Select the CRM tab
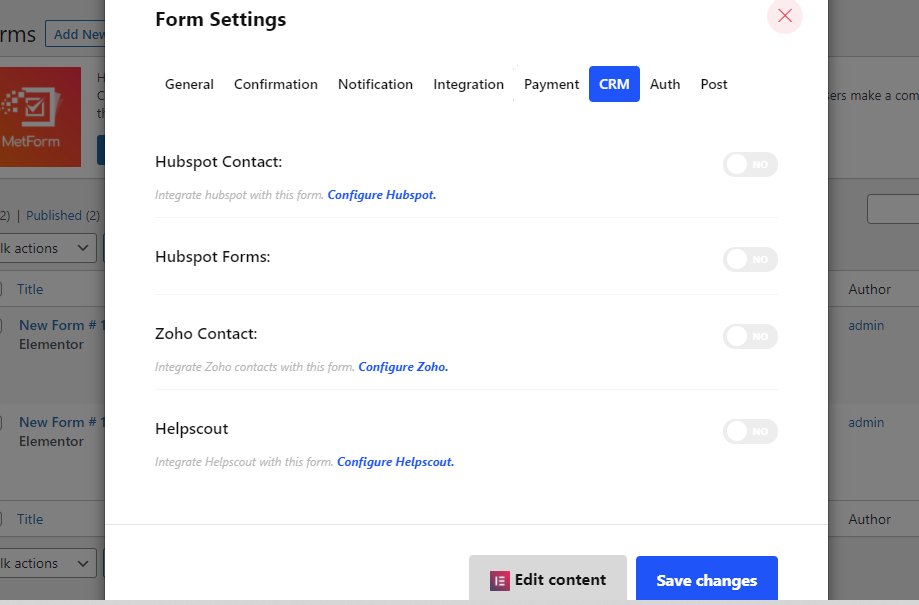 click(x=614, y=84)
